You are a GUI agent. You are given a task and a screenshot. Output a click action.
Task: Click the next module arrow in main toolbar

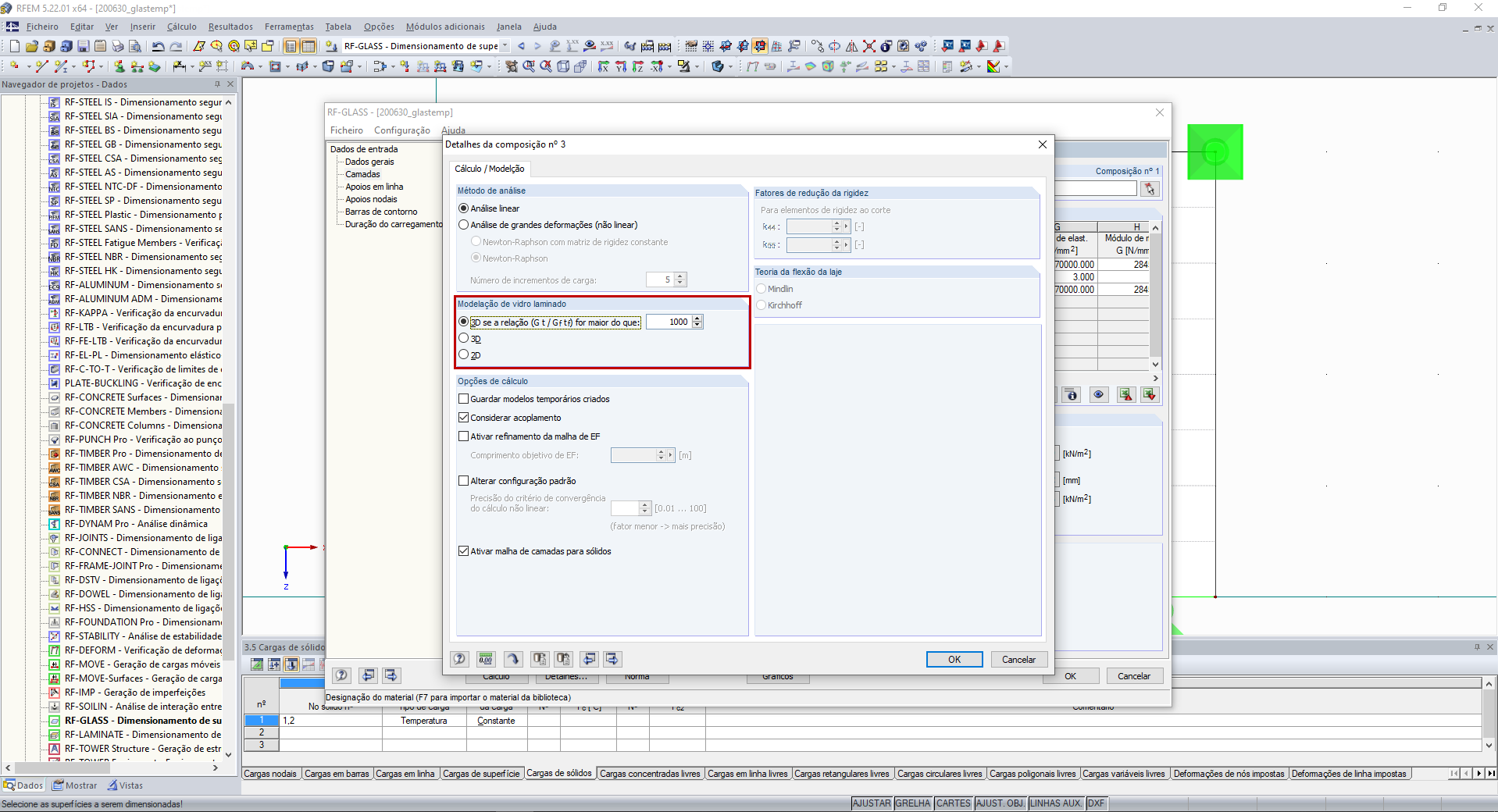tap(537, 46)
